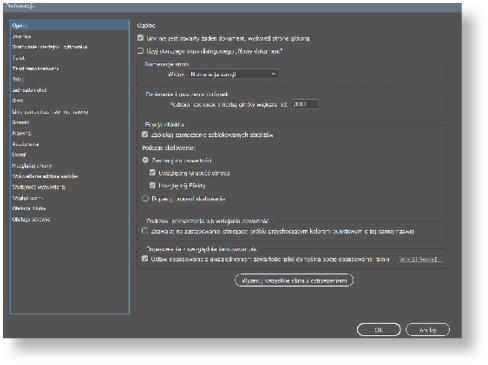Select Obsługa plików in the category list
The height and width of the screenshot is (365, 488).
(29, 208)
